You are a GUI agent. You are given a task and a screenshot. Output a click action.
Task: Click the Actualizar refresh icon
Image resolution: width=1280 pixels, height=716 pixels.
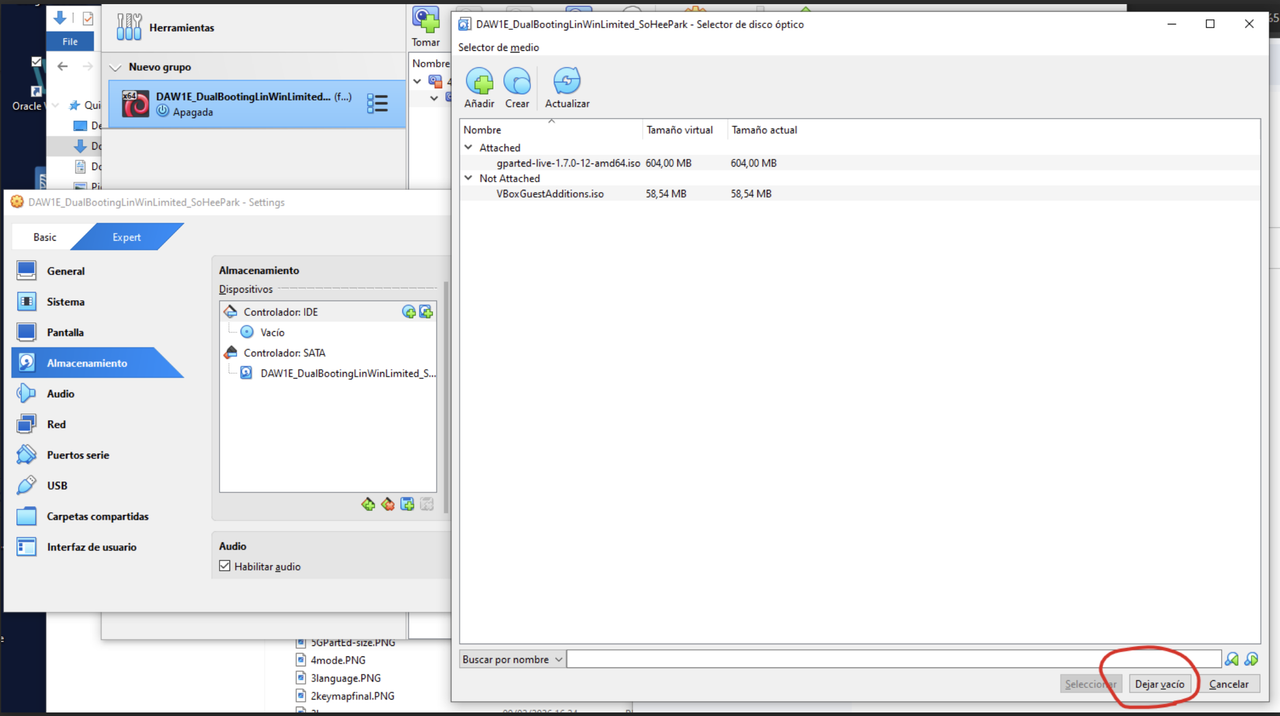[x=566, y=82]
